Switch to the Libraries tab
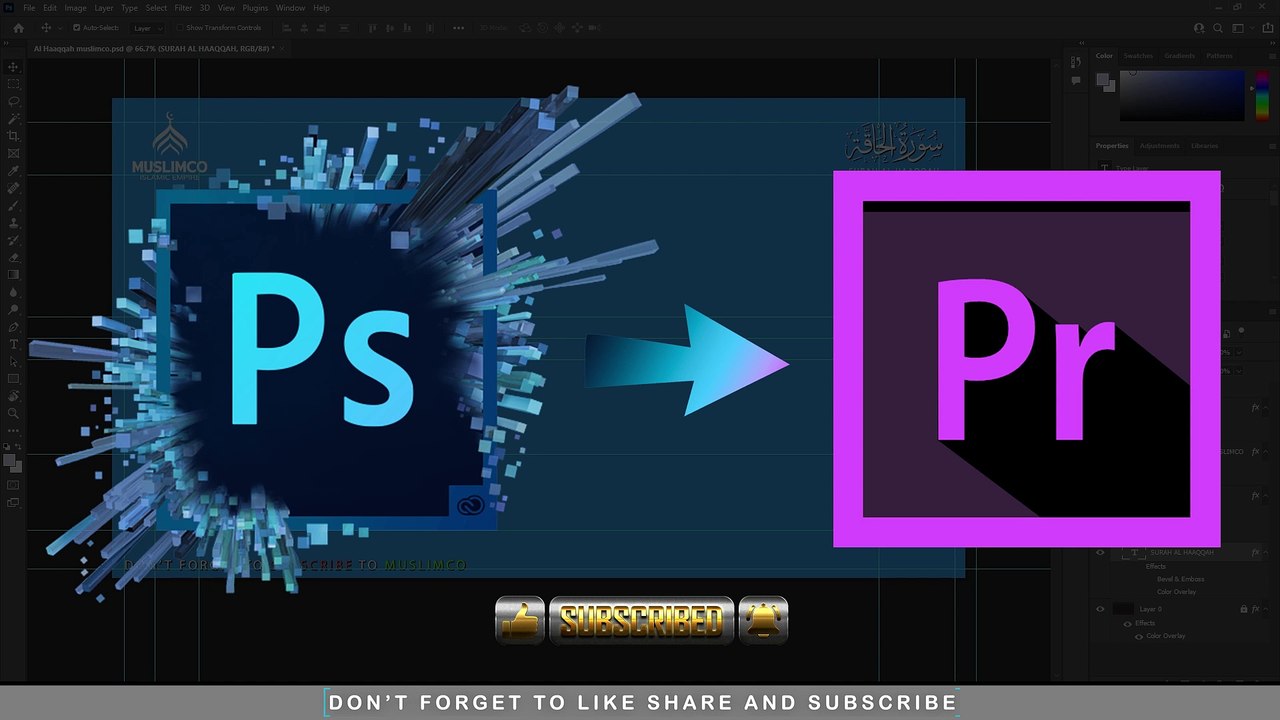The width and height of the screenshot is (1280, 720). click(1204, 146)
